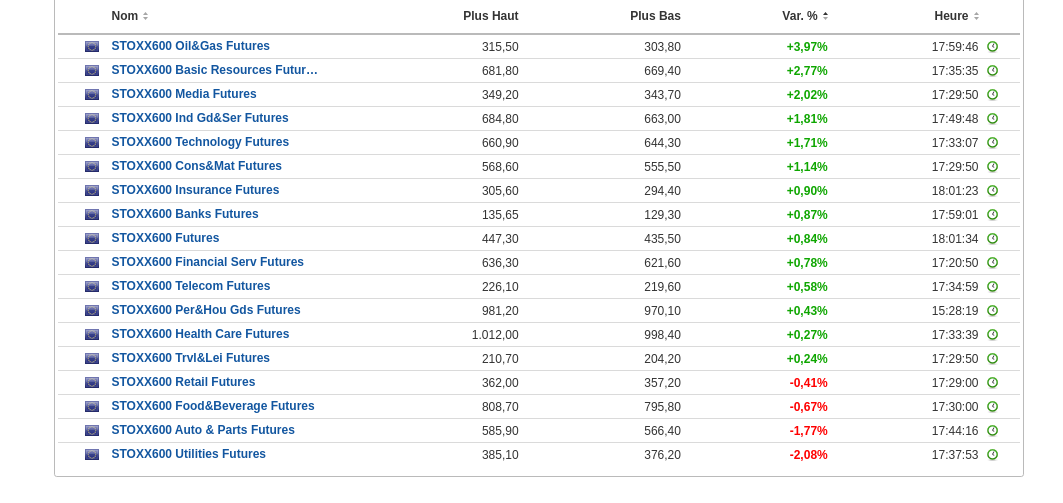Click the Plus Haut column header
1063x503 pixels.
(490, 16)
